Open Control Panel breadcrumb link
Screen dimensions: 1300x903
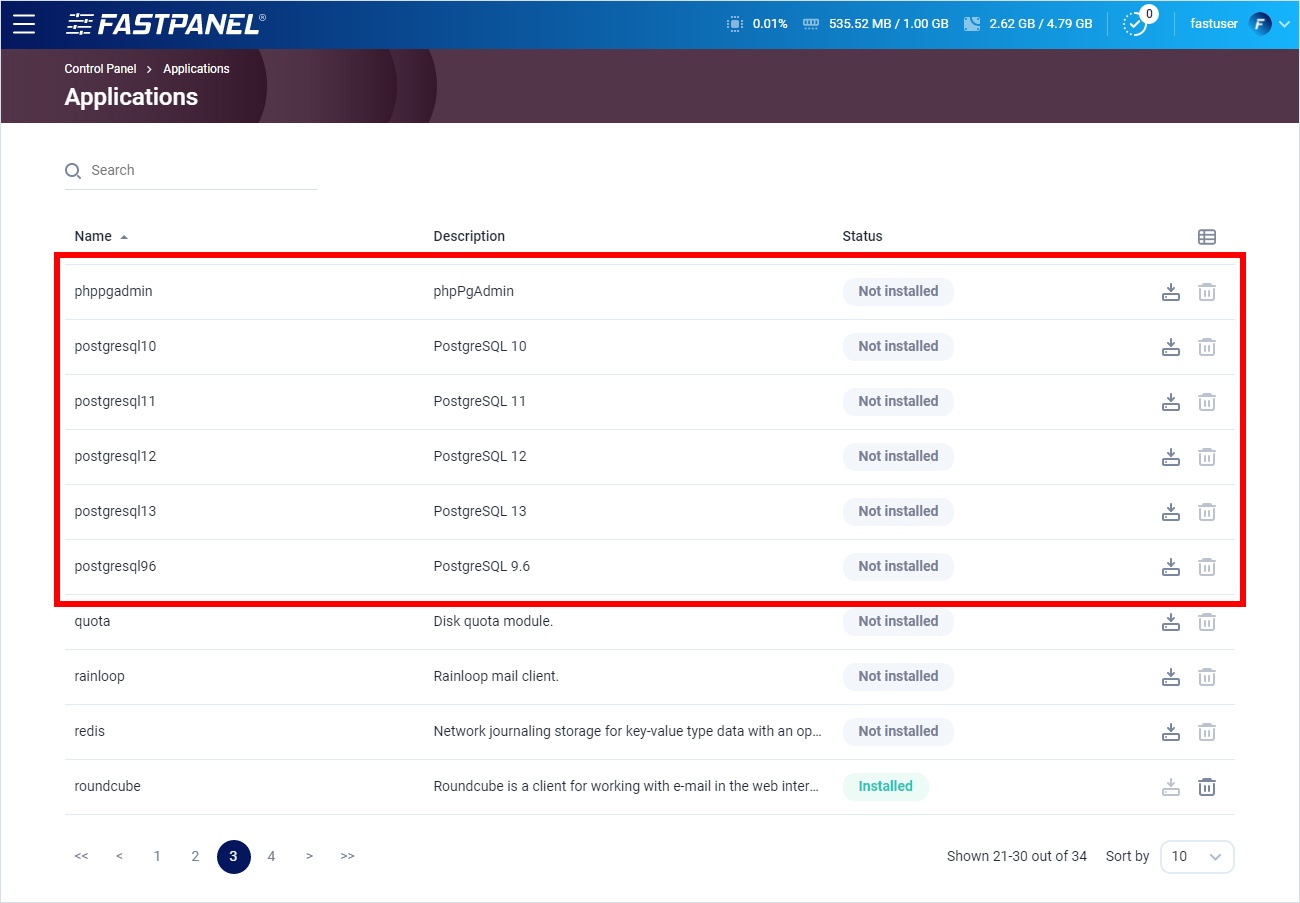click(100, 69)
